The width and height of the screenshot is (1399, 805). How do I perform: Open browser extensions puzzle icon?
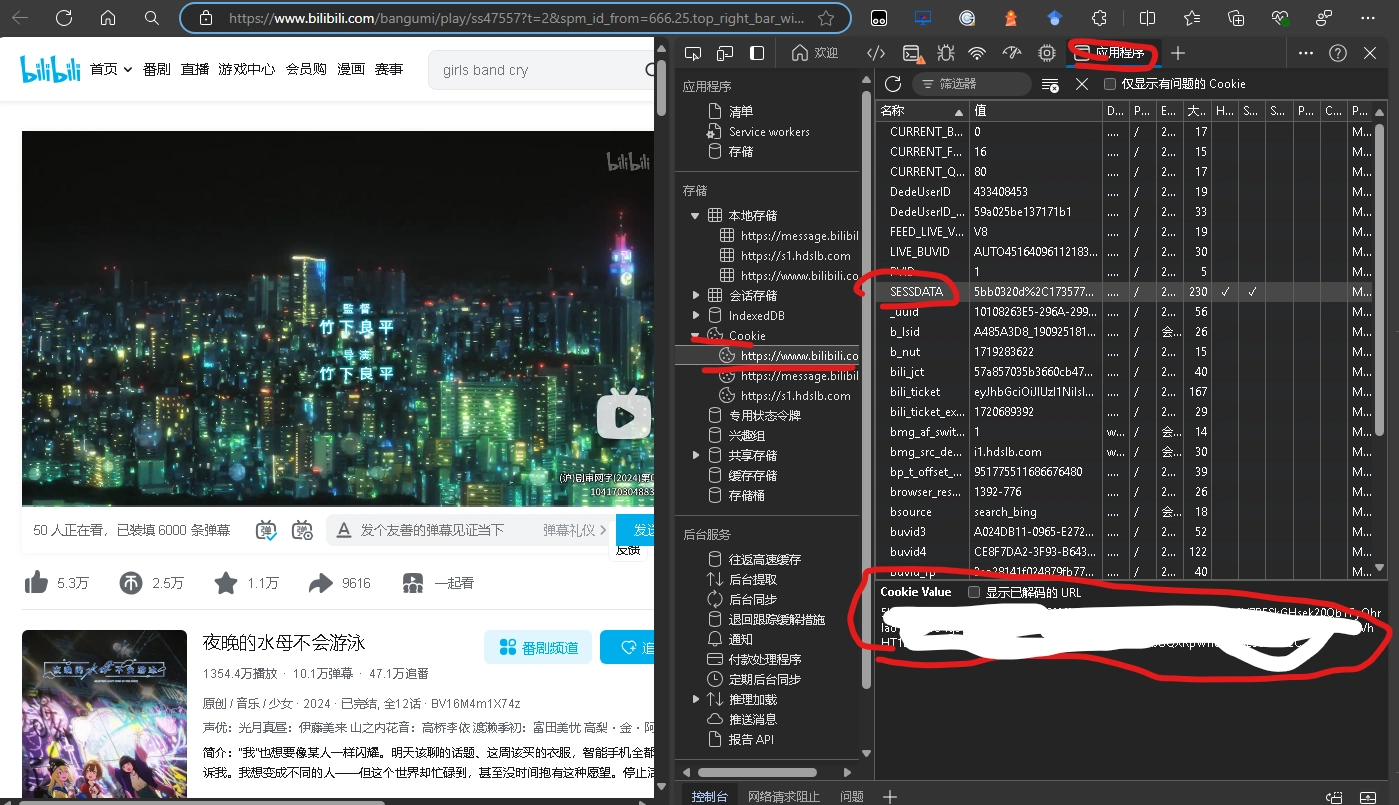click(x=1099, y=18)
